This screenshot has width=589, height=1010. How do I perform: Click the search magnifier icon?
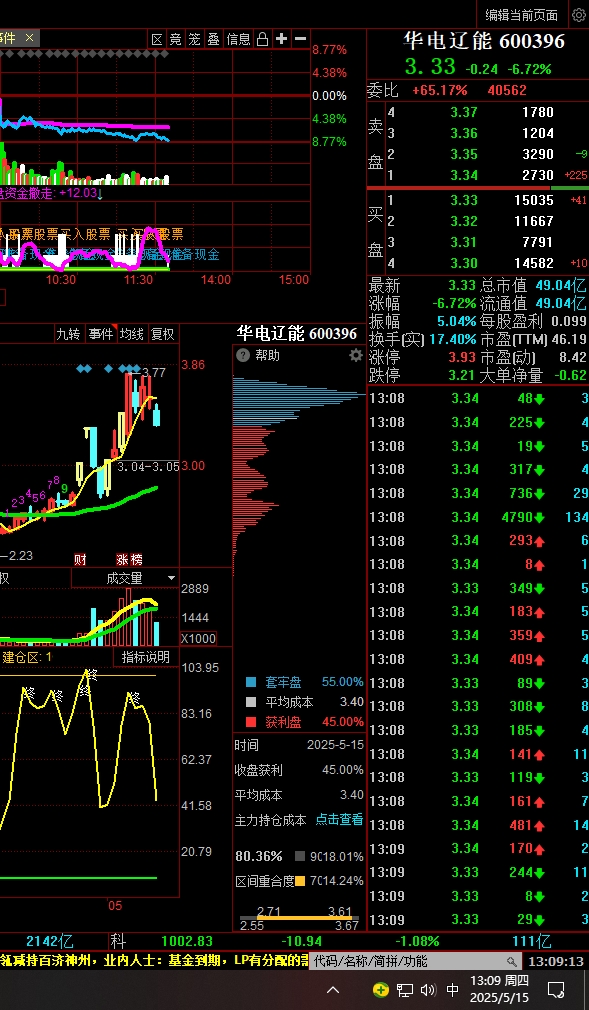512,962
